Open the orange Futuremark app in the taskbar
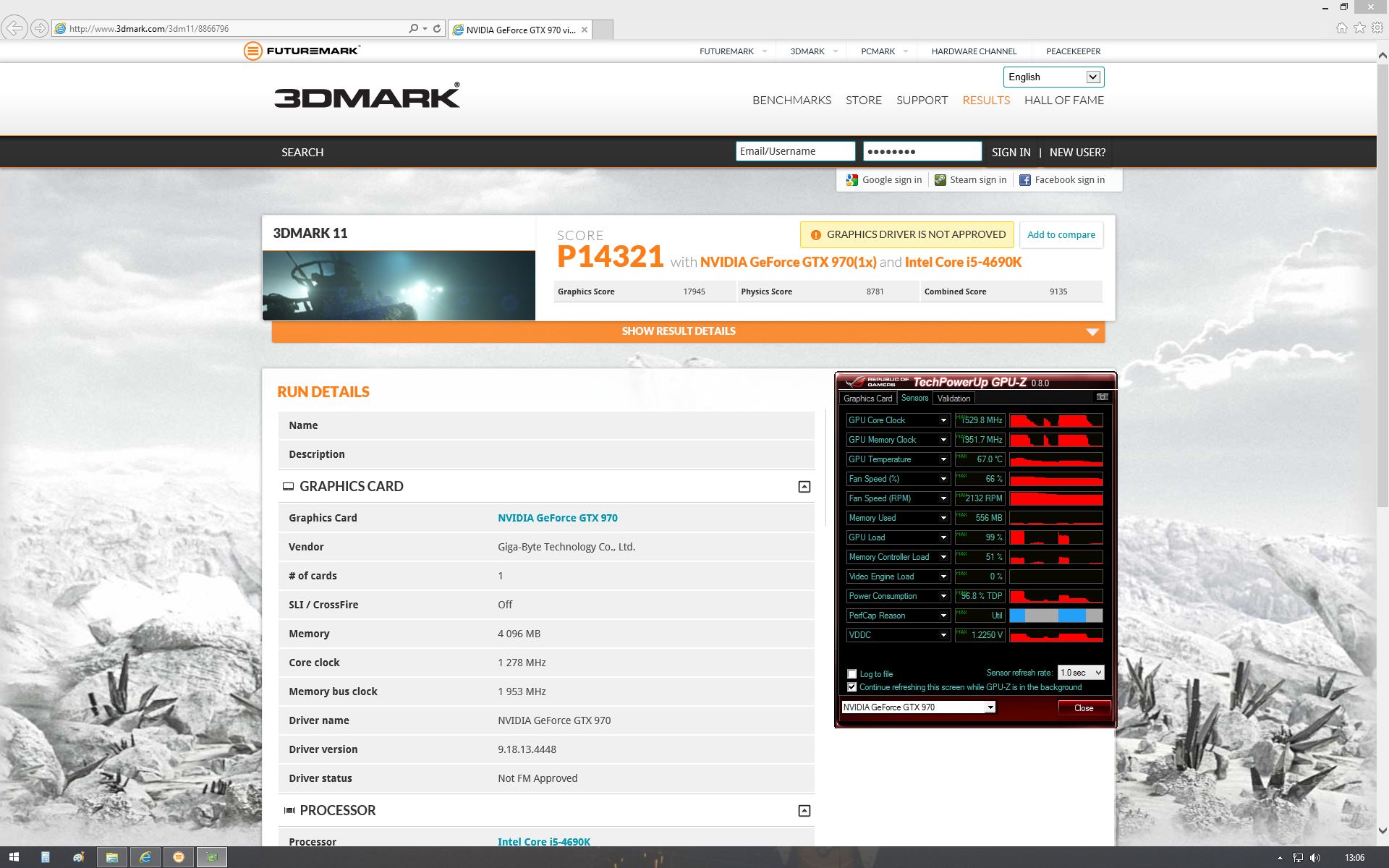Screen dimensions: 1389x868 (179, 857)
